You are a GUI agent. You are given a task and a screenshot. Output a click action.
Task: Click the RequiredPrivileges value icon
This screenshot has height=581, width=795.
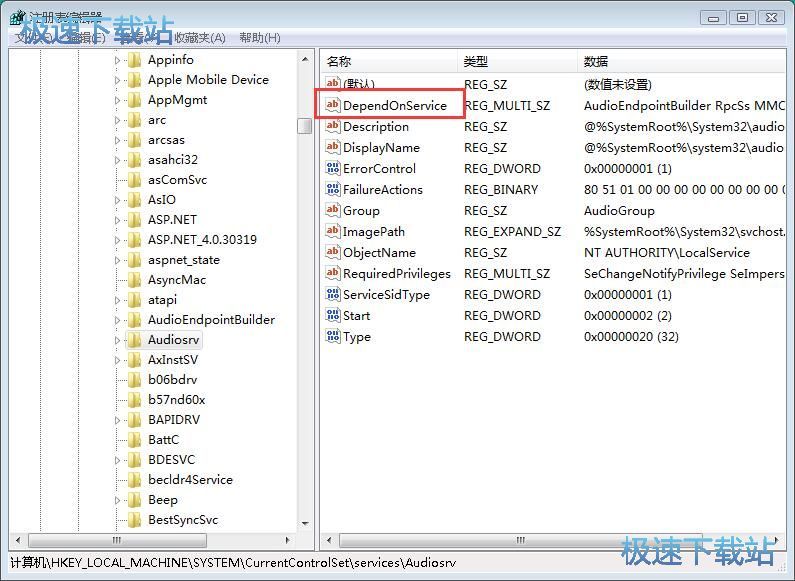[333, 273]
